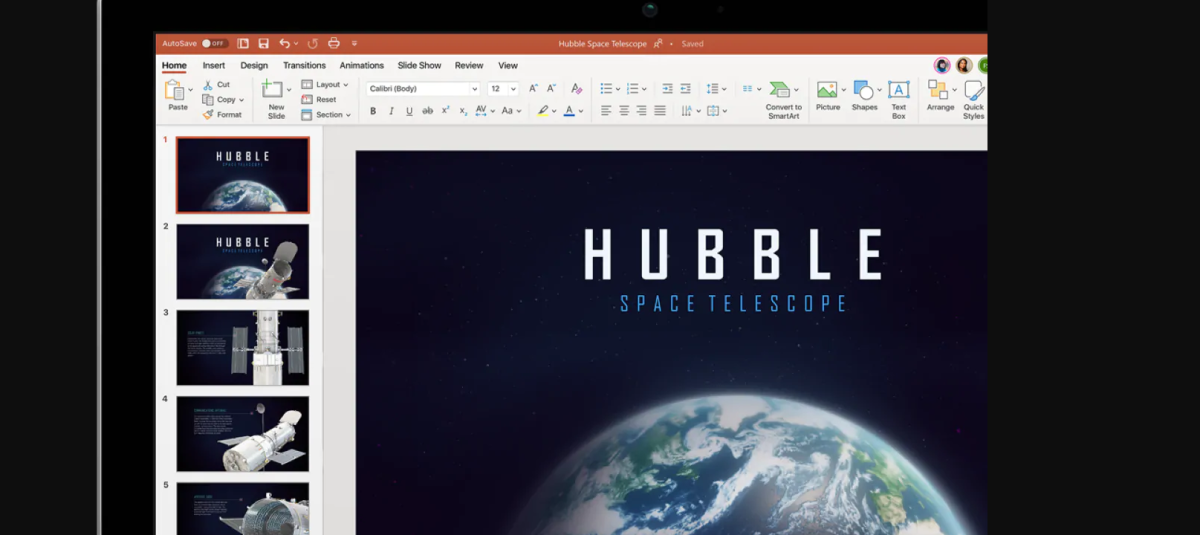Clear all formatting icon
1200x535 pixels.
577,89
